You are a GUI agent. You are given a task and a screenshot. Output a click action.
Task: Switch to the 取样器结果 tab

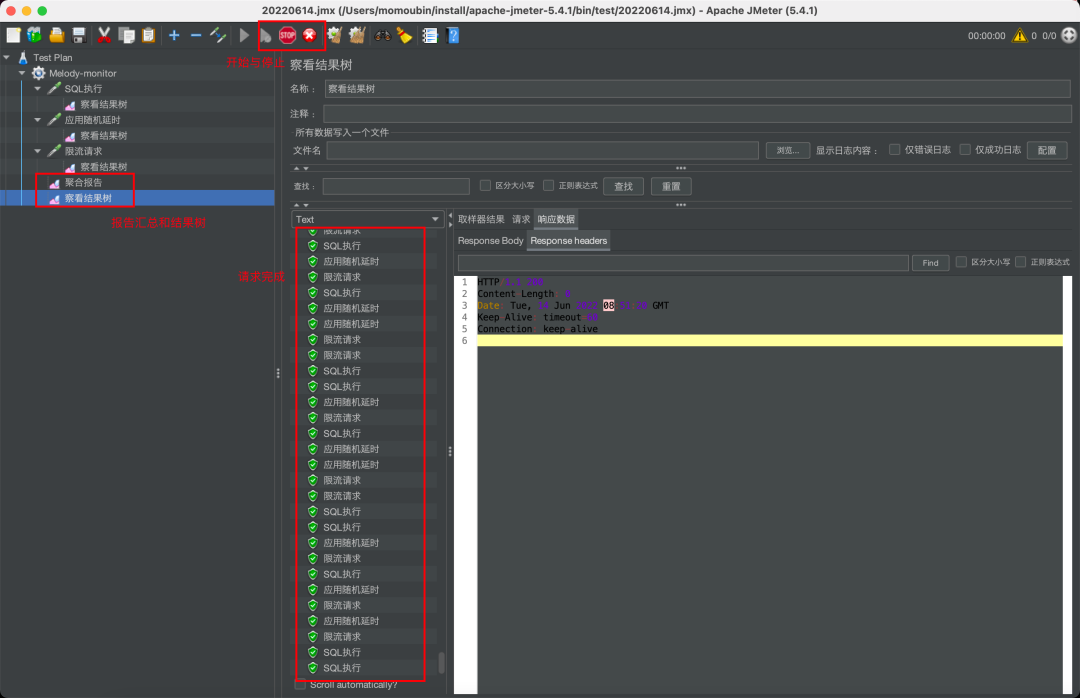(x=481, y=219)
